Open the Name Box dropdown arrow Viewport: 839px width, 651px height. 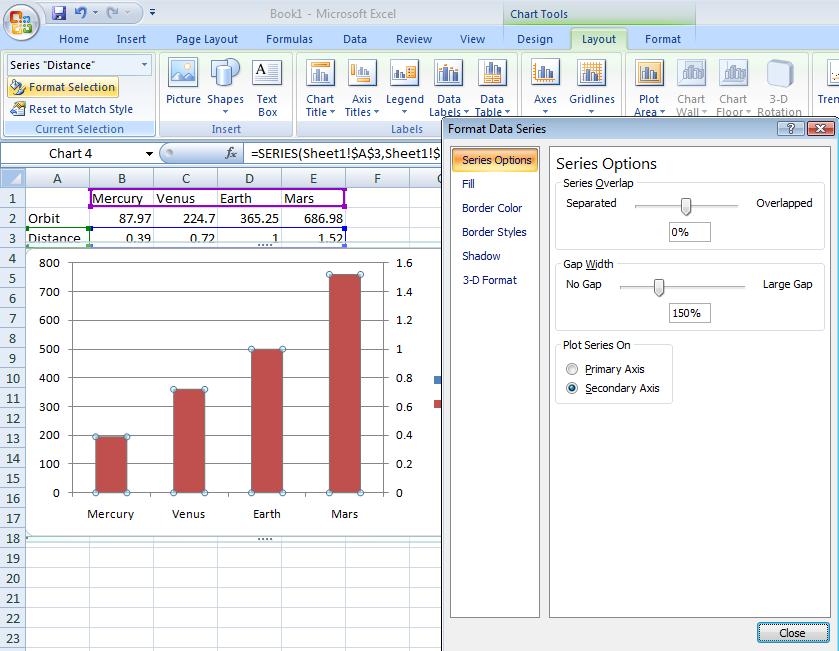(150, 154)
